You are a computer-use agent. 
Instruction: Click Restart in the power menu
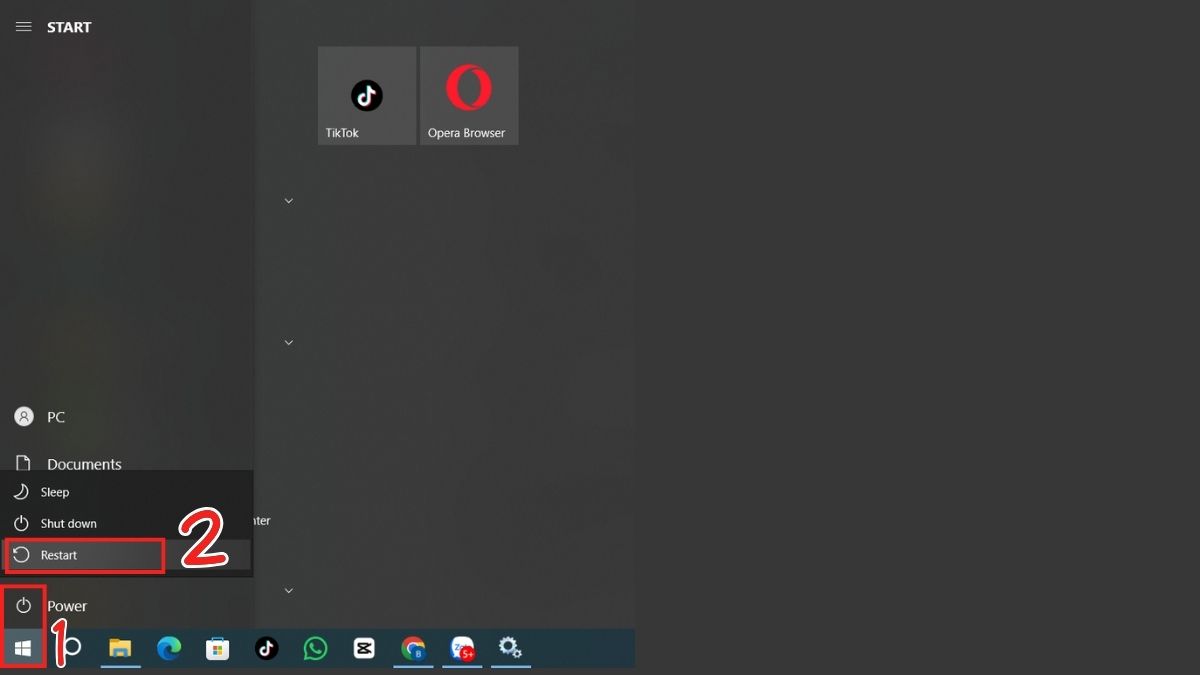58,555
